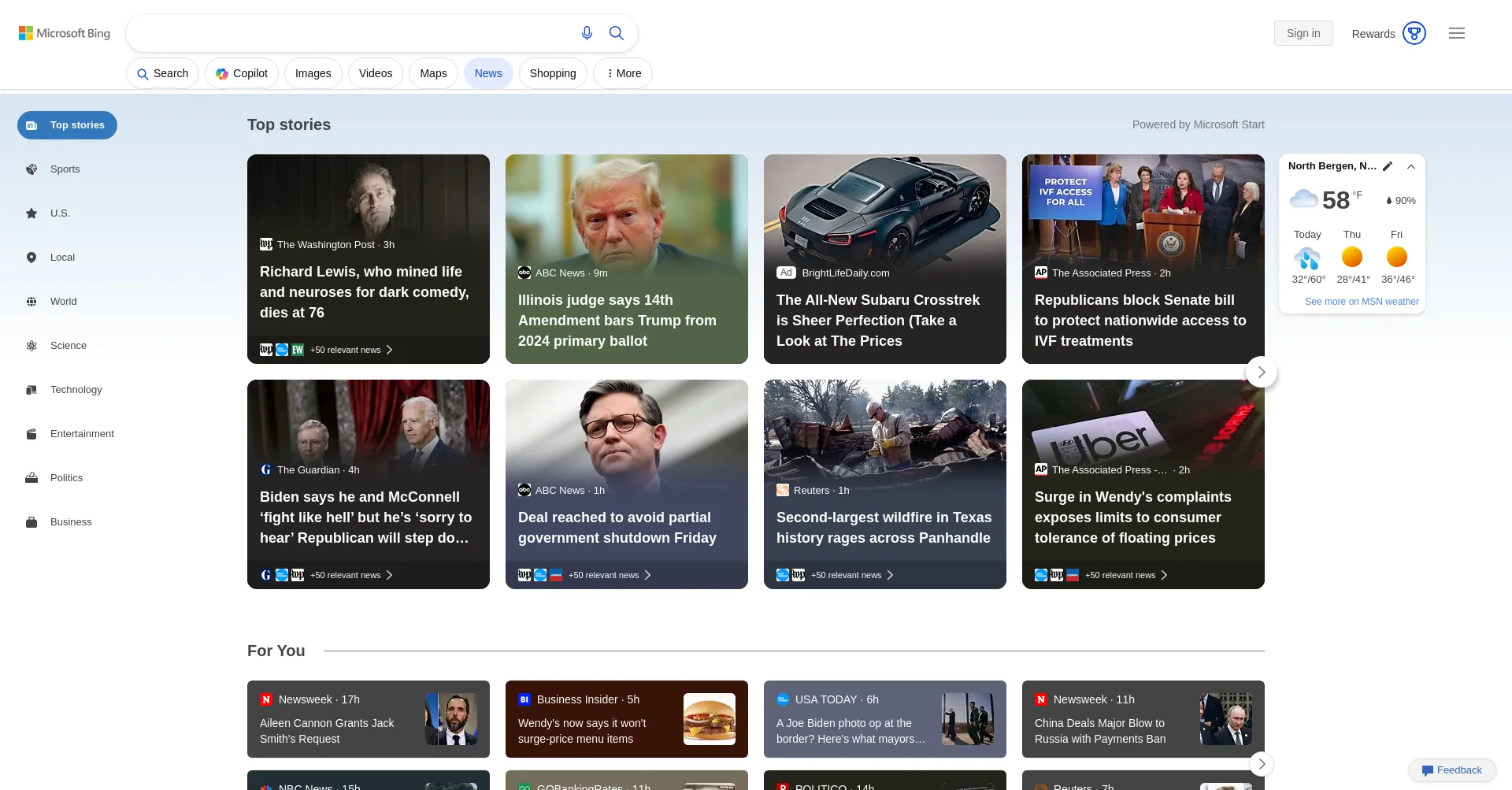Screen dimensions: 1512x790
Task: Click the Feedback button
Action: (x=1452, y=770)
